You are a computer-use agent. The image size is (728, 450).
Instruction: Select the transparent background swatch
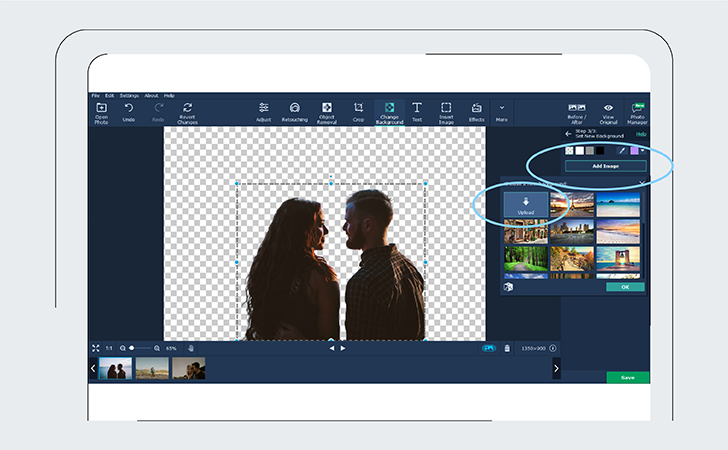click(x=569, y=150)
